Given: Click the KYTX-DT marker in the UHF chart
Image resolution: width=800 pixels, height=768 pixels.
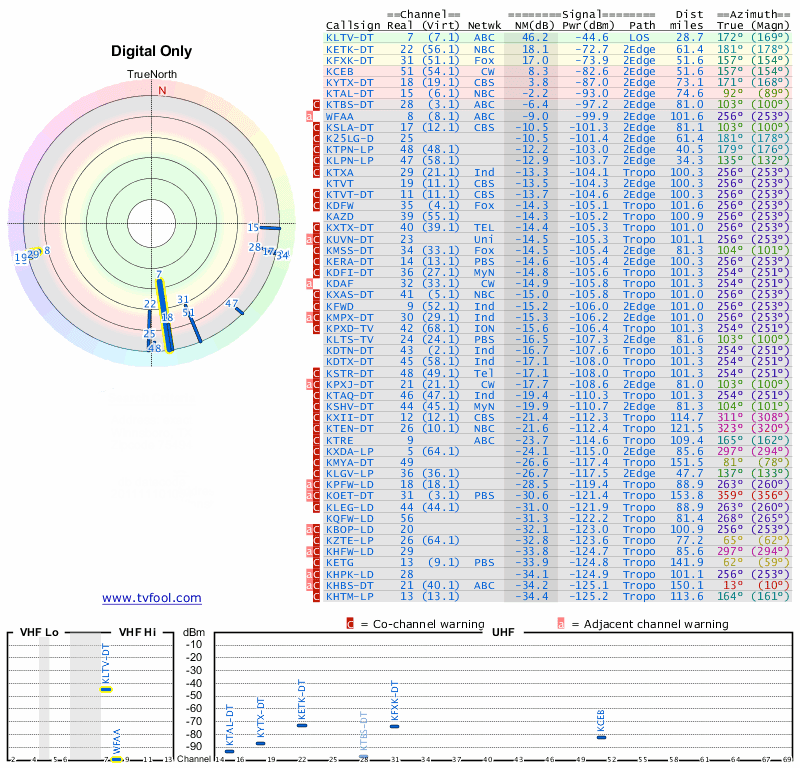Looking at the screenshot, I should point(261,744).
